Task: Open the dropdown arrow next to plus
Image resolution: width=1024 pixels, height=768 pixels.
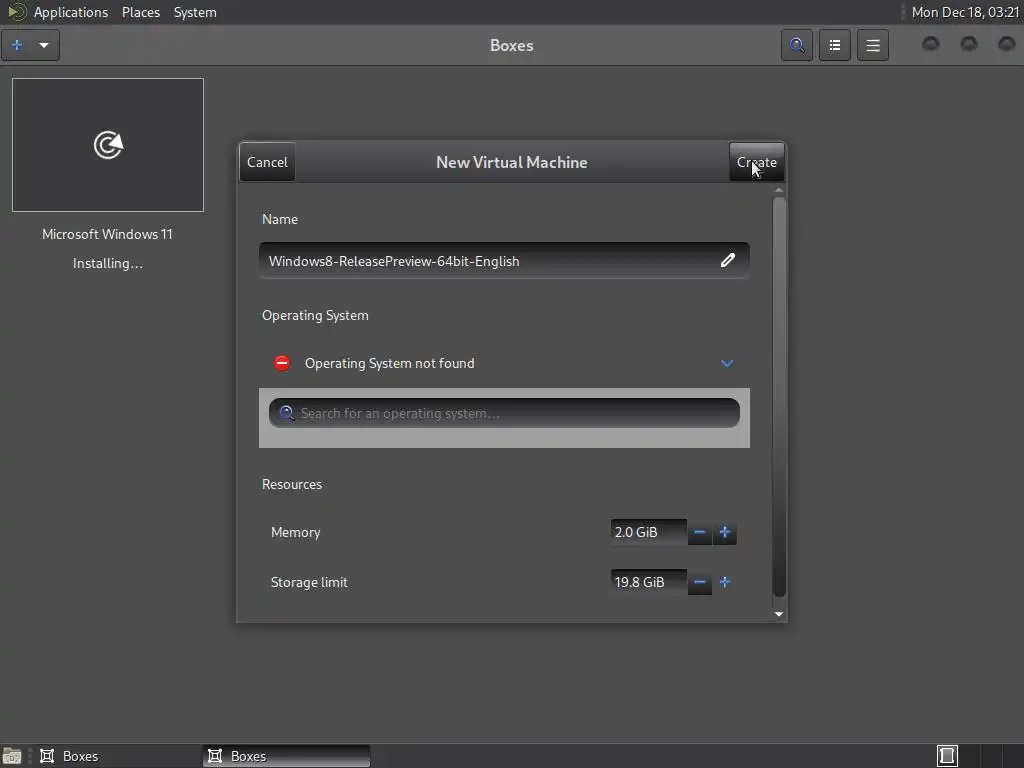Action: 44,45
